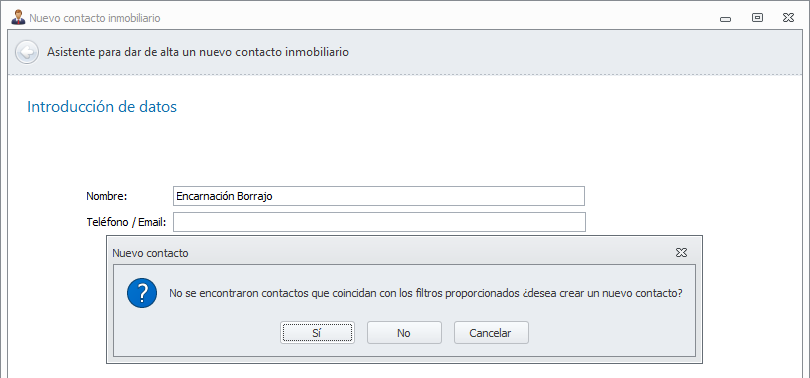Click the back arrow in wizard header
Screen dimensions: 810x378
tap(27, 52)
